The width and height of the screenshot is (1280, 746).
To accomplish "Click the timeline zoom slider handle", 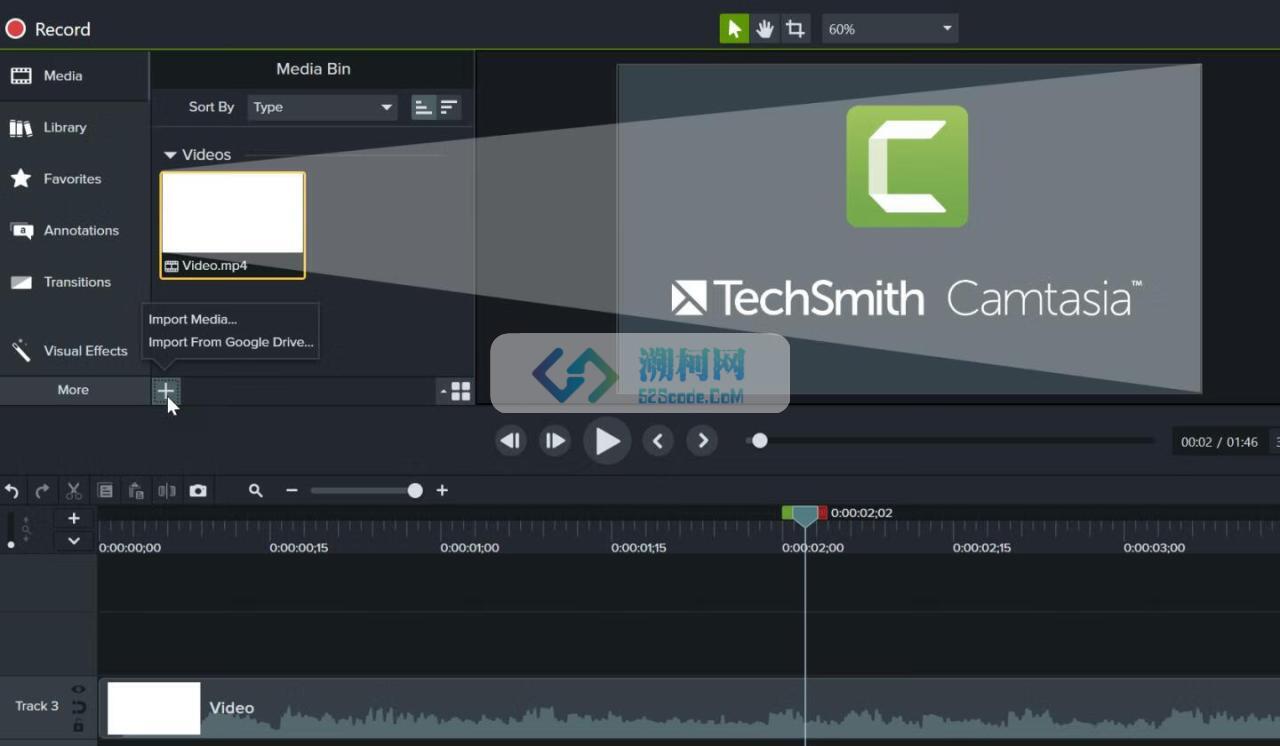I will tap(415, 491).
